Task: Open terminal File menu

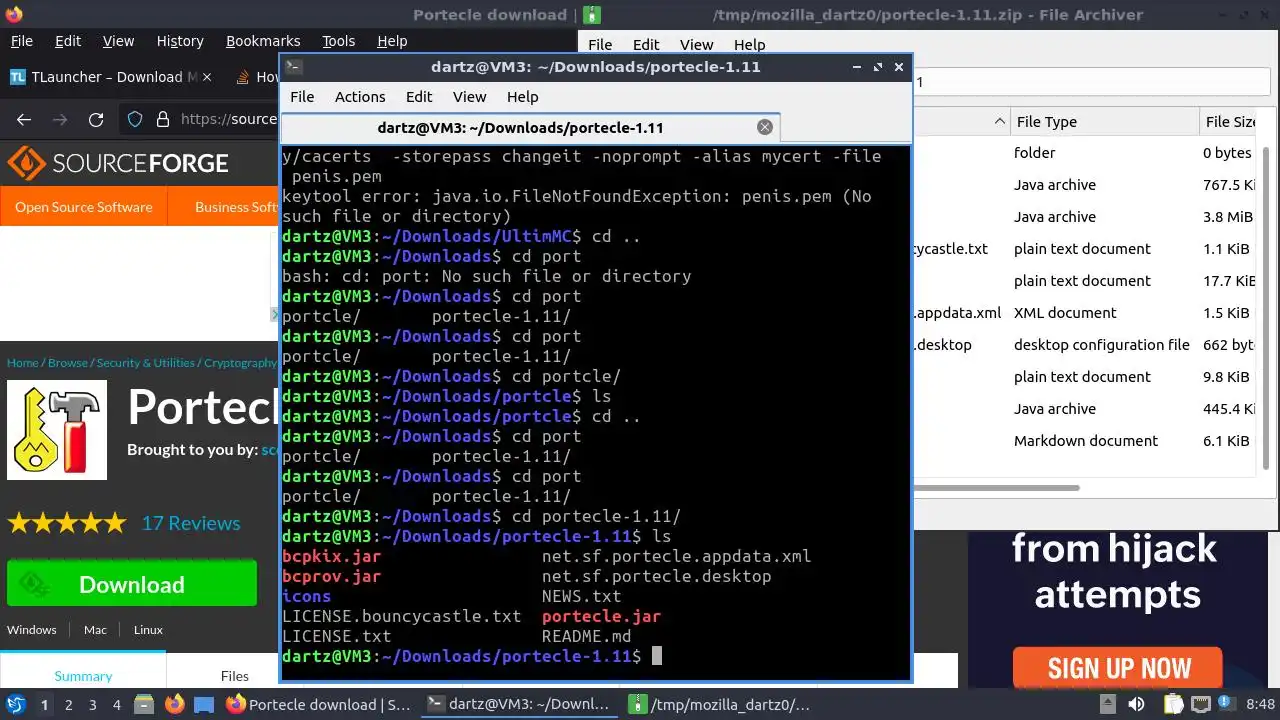Action: click(x=302, y=97)
